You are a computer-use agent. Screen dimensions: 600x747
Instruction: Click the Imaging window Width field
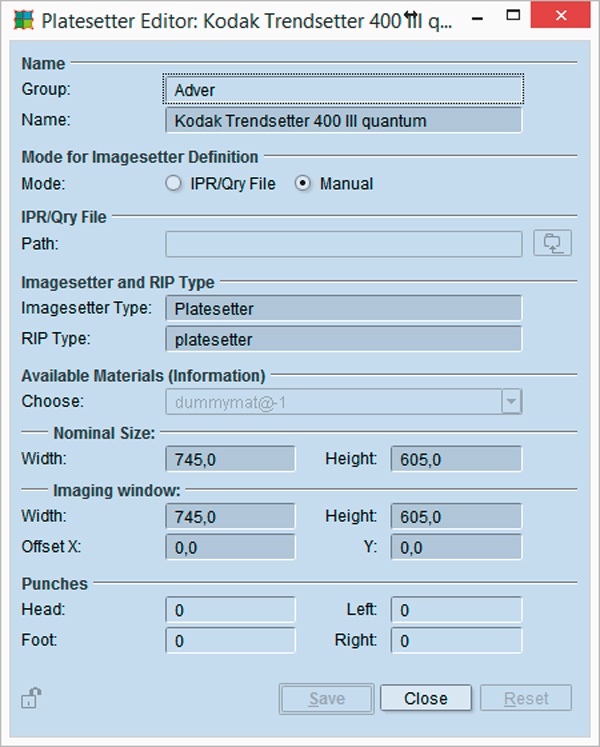coord(230,516)
